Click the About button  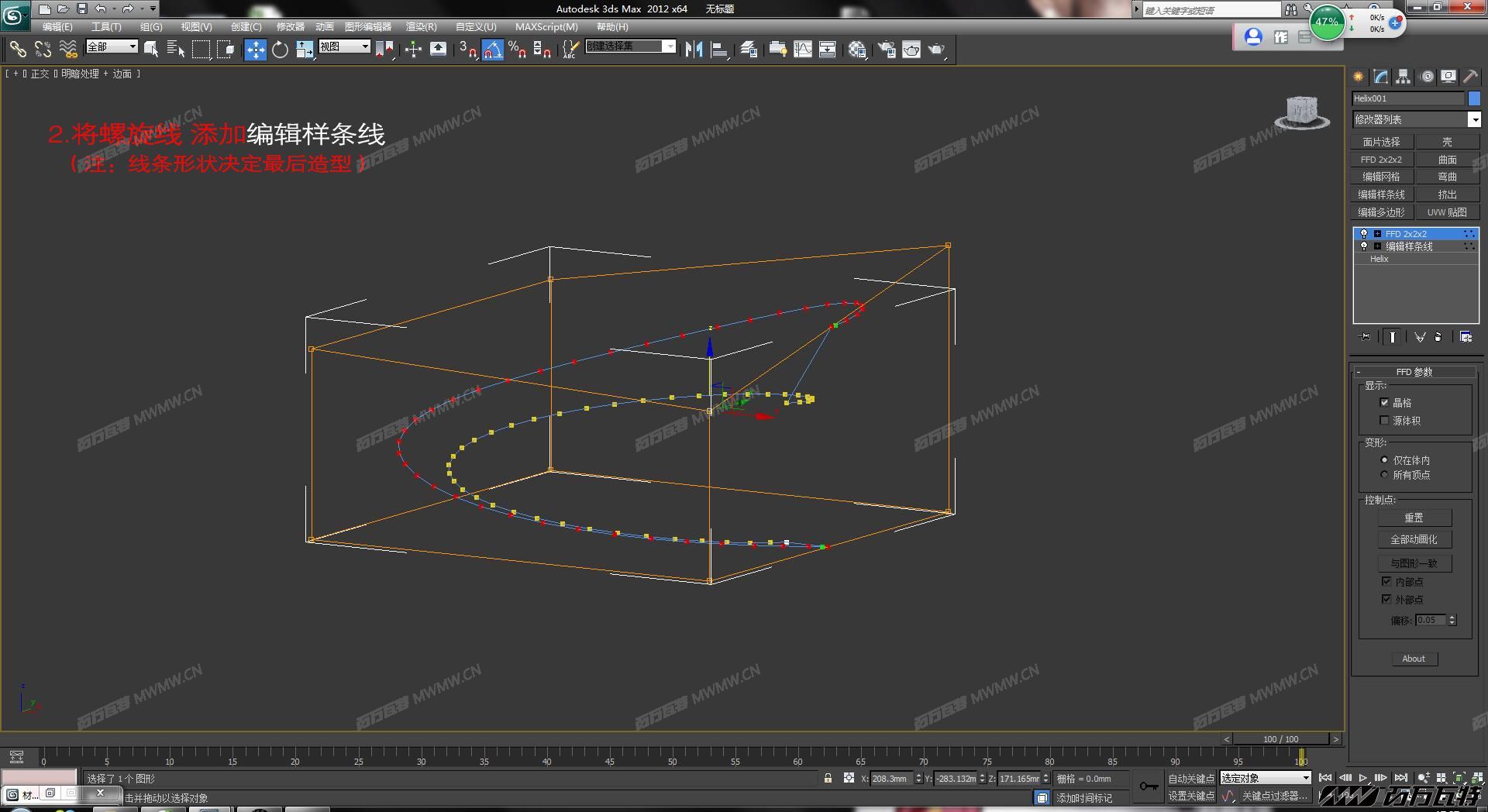(x=1414, y=659)
